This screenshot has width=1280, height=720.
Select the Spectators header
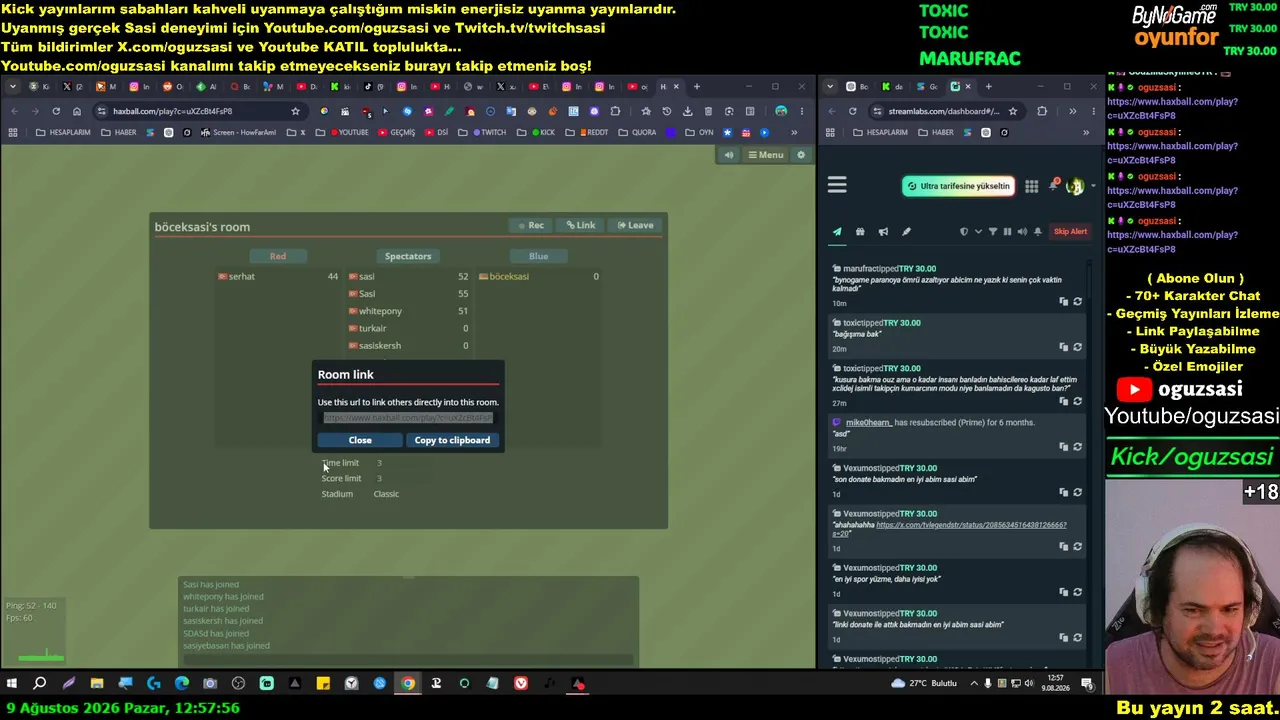pyautogui.click(x=408, y=256)
